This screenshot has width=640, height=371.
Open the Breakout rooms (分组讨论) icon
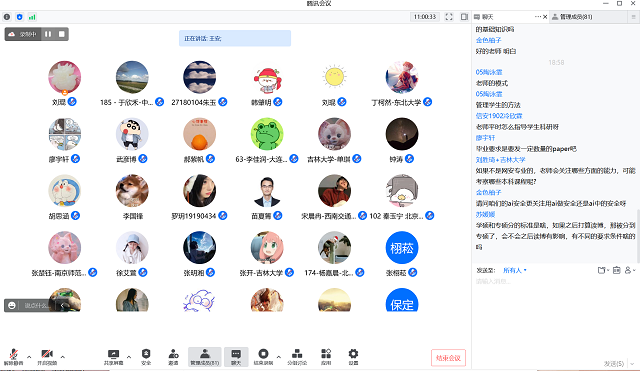(x=297, y=356)
